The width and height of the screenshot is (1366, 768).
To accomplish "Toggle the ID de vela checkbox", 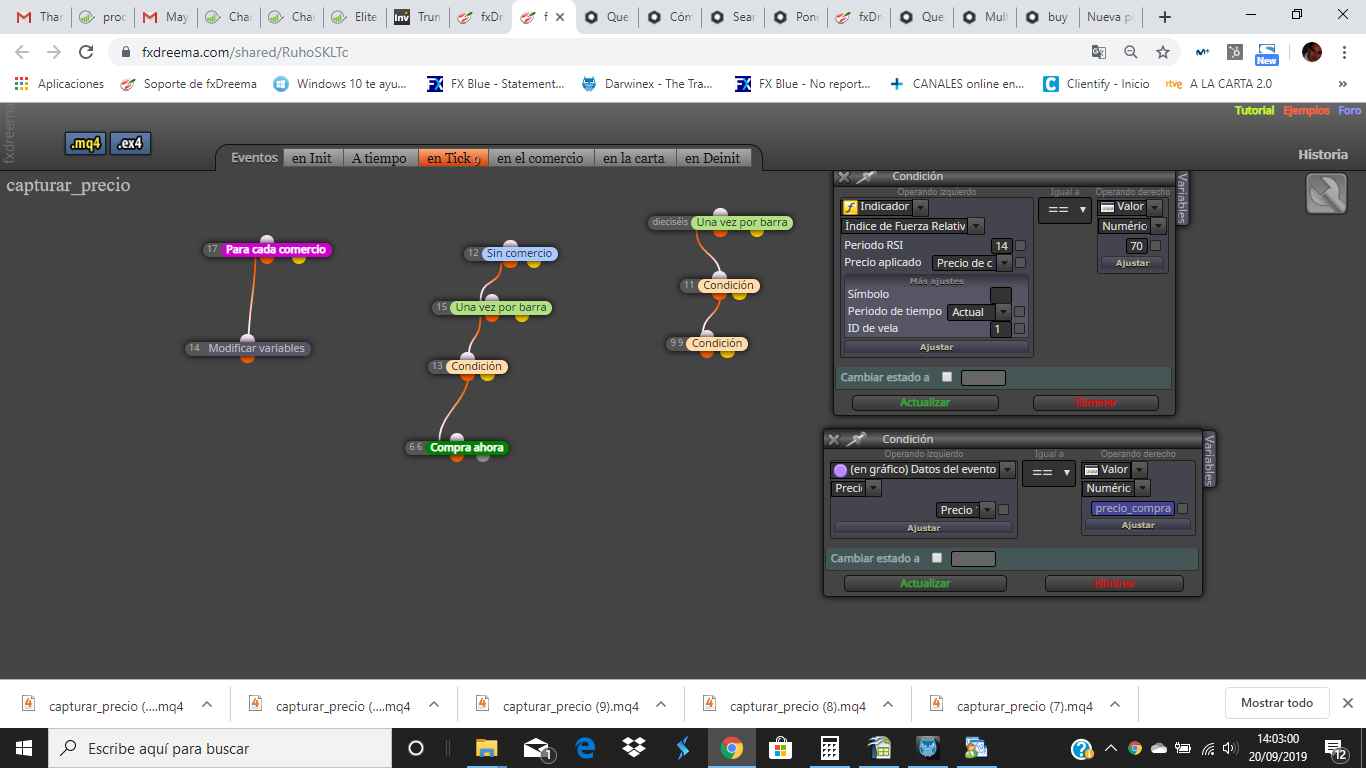I will click(x=1020, y=328).
